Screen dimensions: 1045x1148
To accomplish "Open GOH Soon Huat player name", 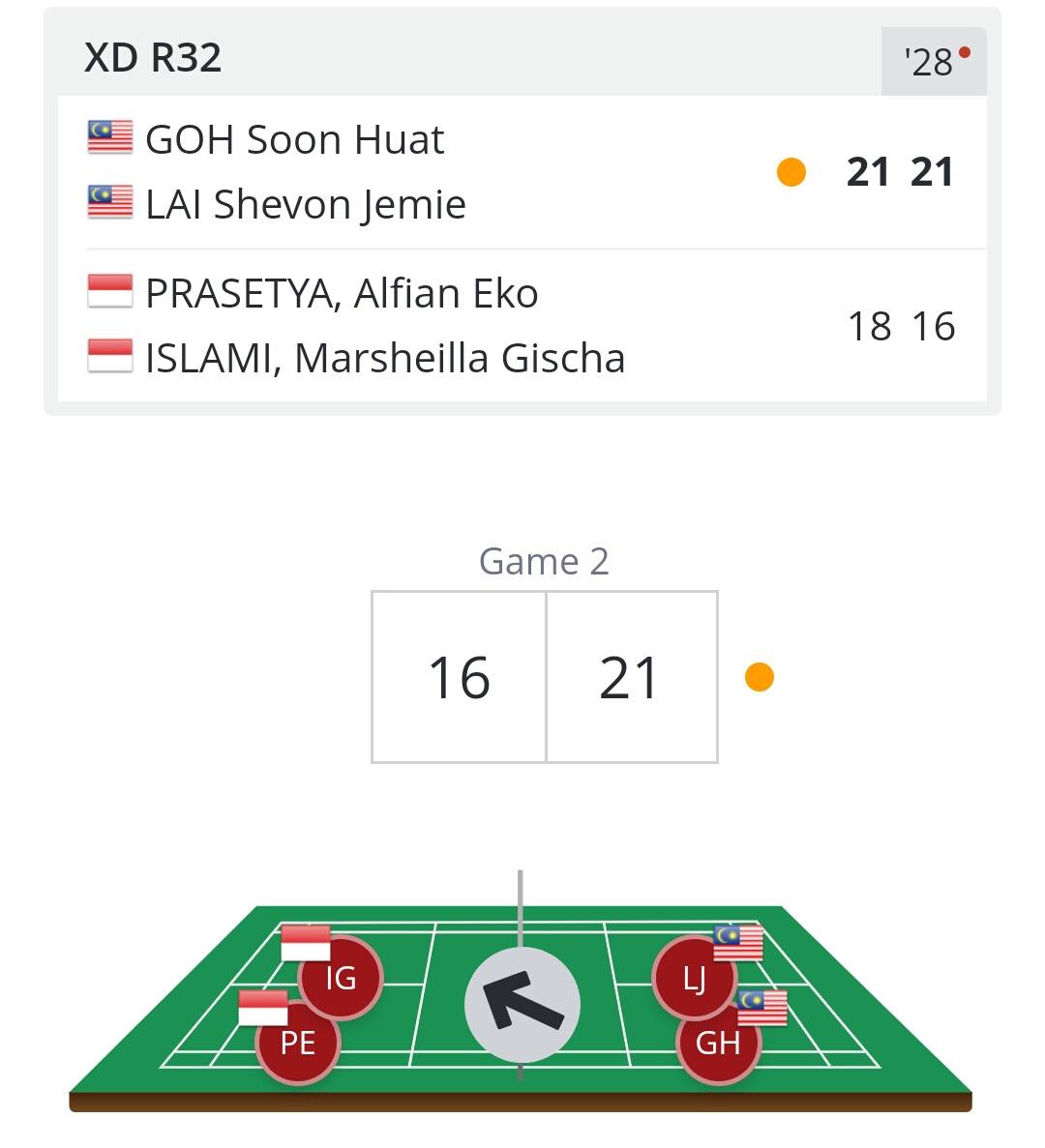I will point(294,139).
